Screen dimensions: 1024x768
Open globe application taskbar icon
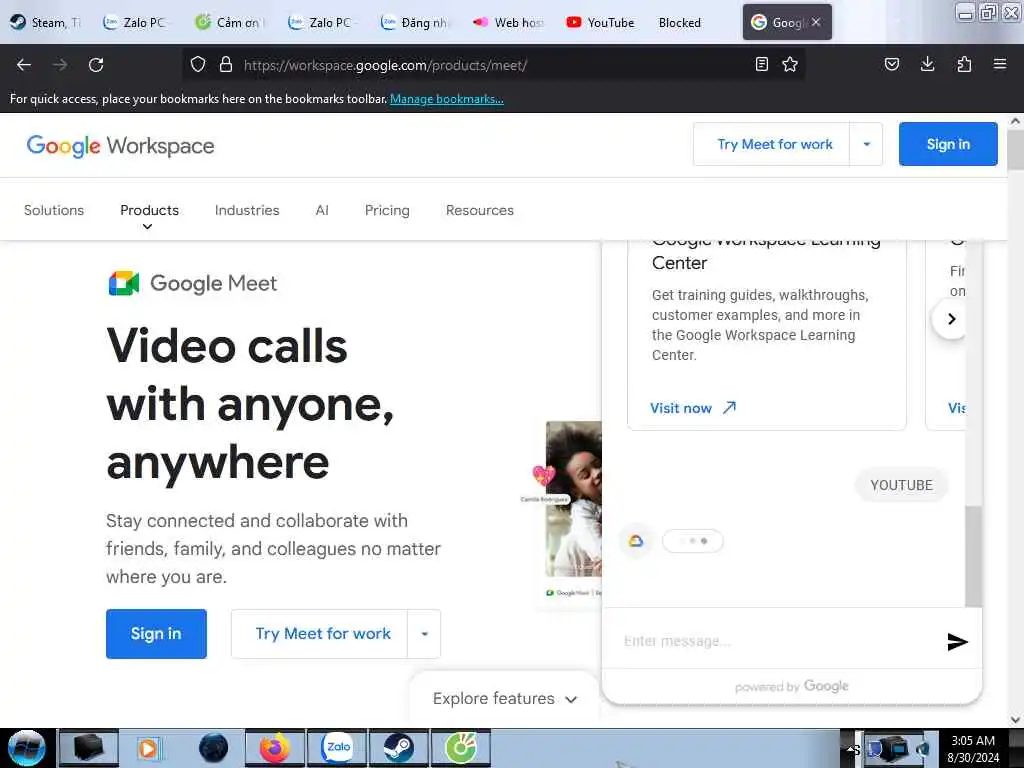[213, 748]
